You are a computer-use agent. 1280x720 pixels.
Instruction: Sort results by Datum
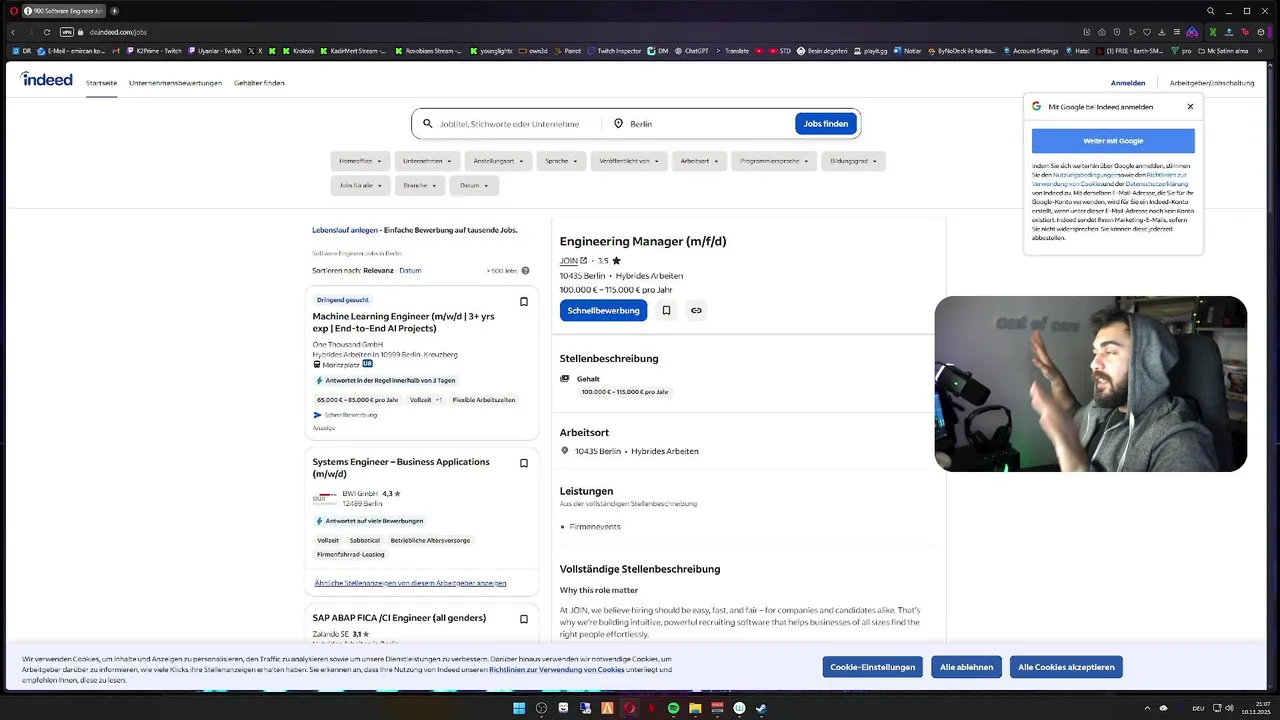coord(410,271)
